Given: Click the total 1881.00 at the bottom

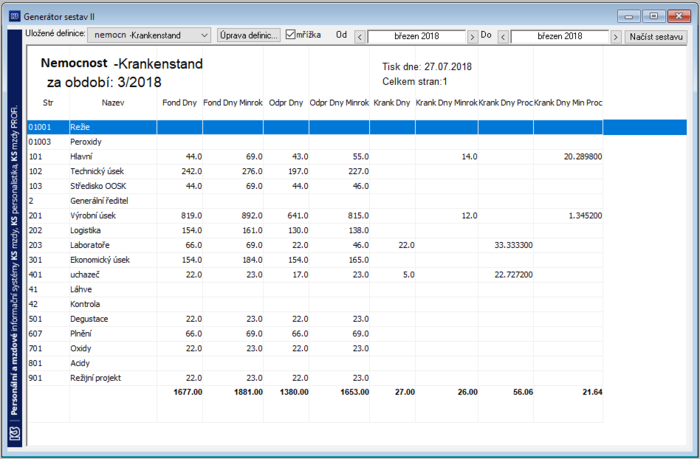Looking at the screenshot, I should [248, 392].
